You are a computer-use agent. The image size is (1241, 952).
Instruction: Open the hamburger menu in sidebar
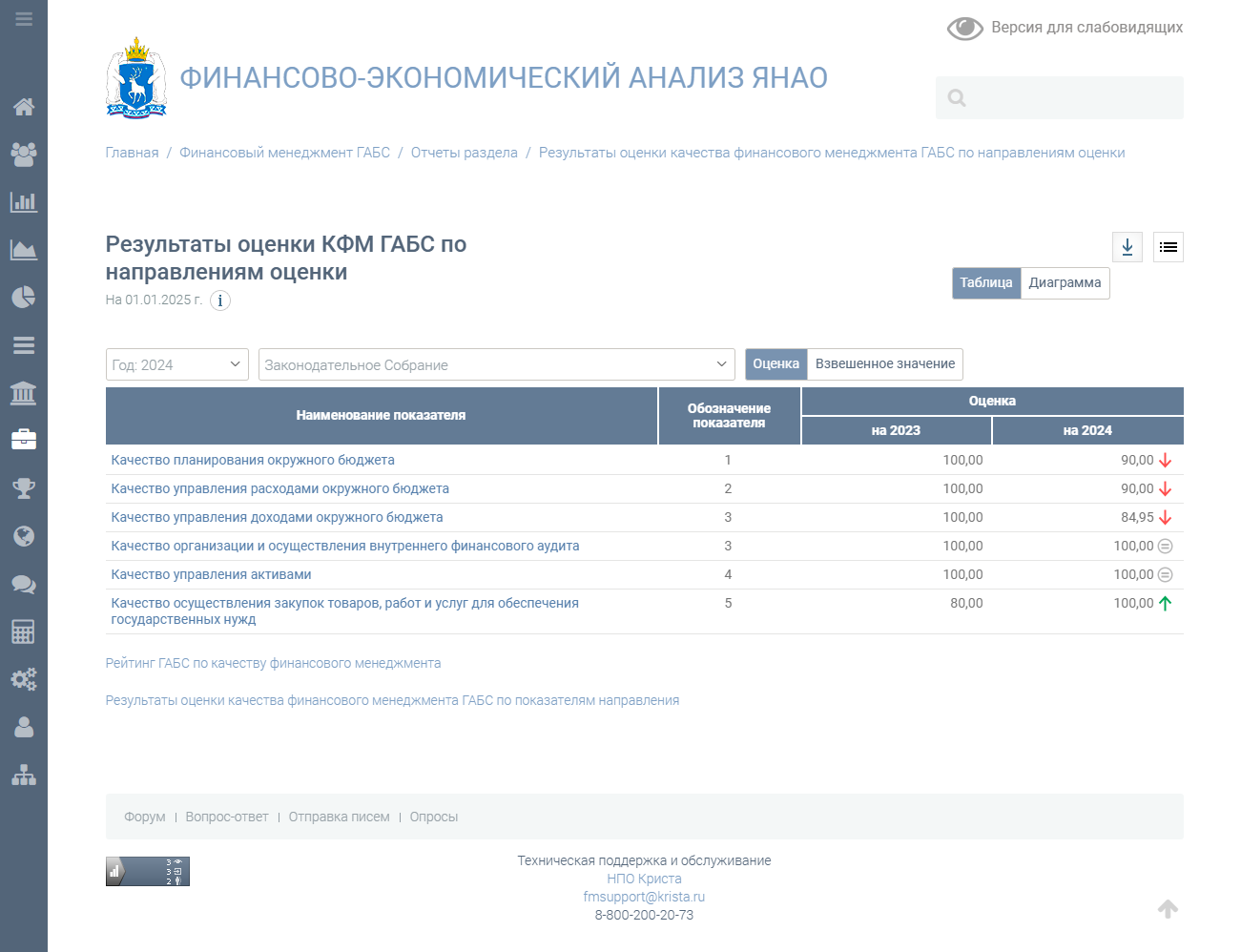24,19
